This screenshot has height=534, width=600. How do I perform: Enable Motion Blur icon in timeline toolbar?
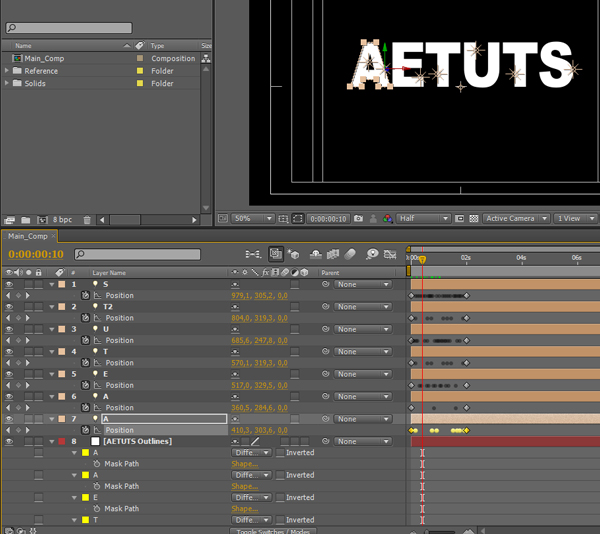point(350,254)
